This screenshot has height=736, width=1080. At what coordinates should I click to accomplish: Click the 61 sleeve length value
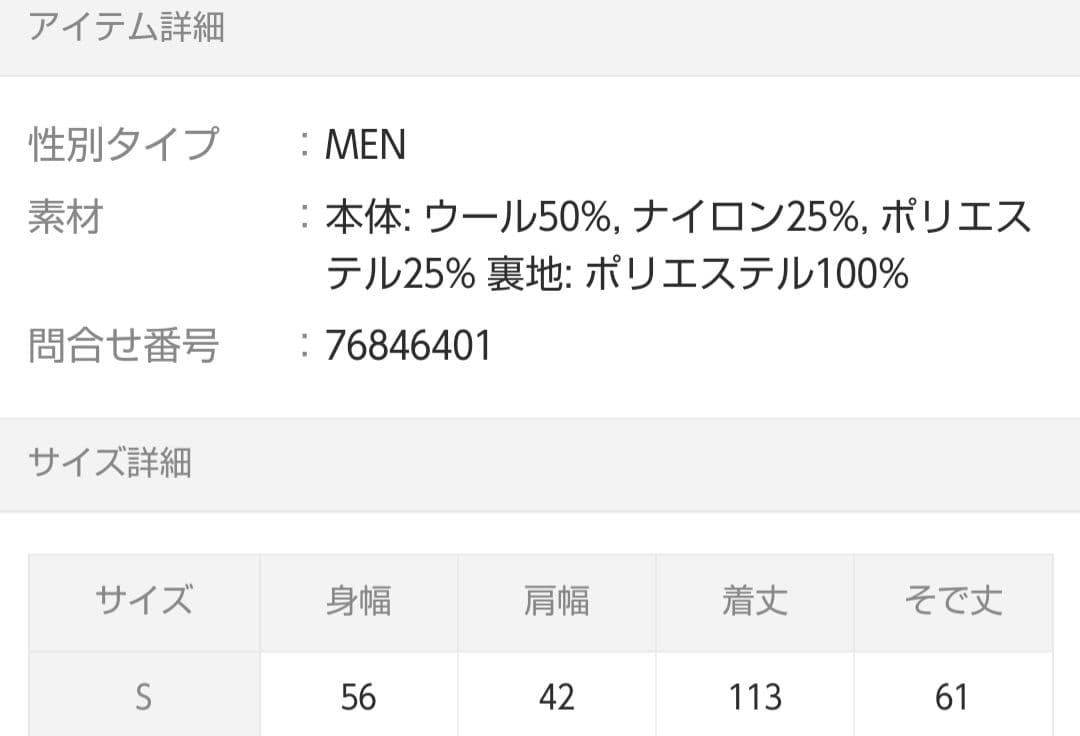point(952,697)
